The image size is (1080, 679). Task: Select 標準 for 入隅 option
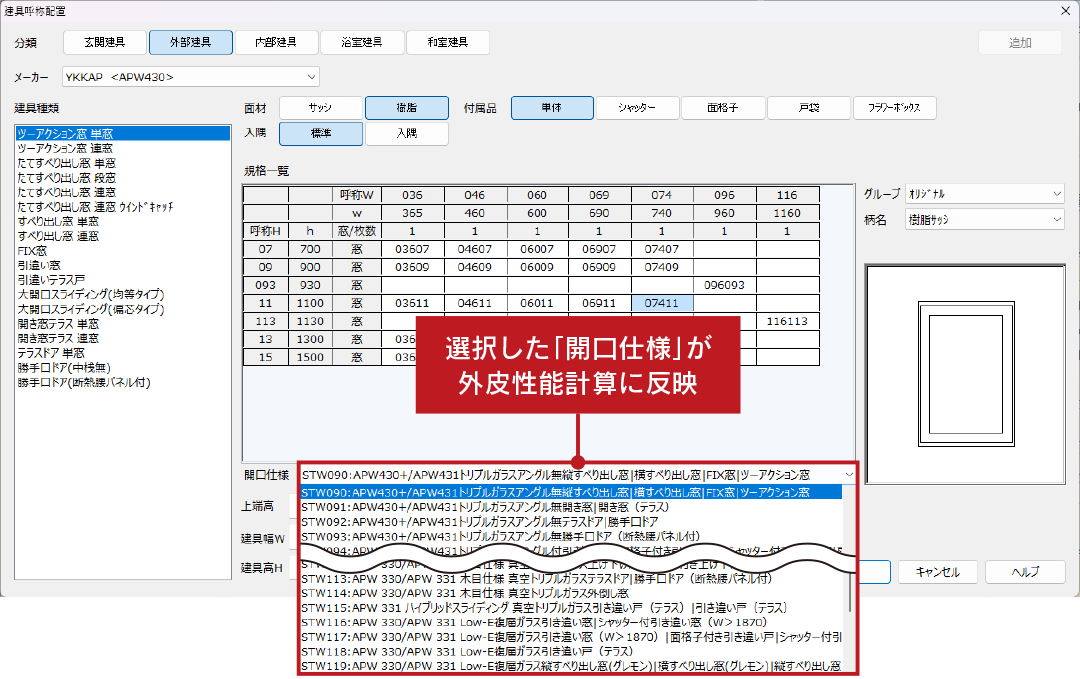(321, 133)
